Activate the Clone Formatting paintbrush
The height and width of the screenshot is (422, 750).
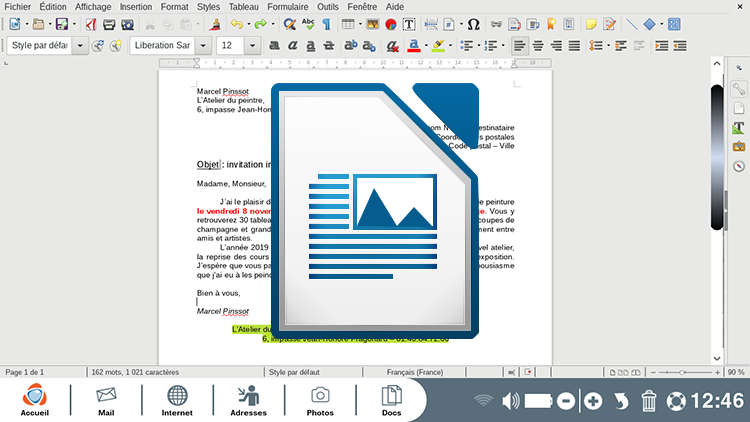pyautogui.click(x=215, y=24)
